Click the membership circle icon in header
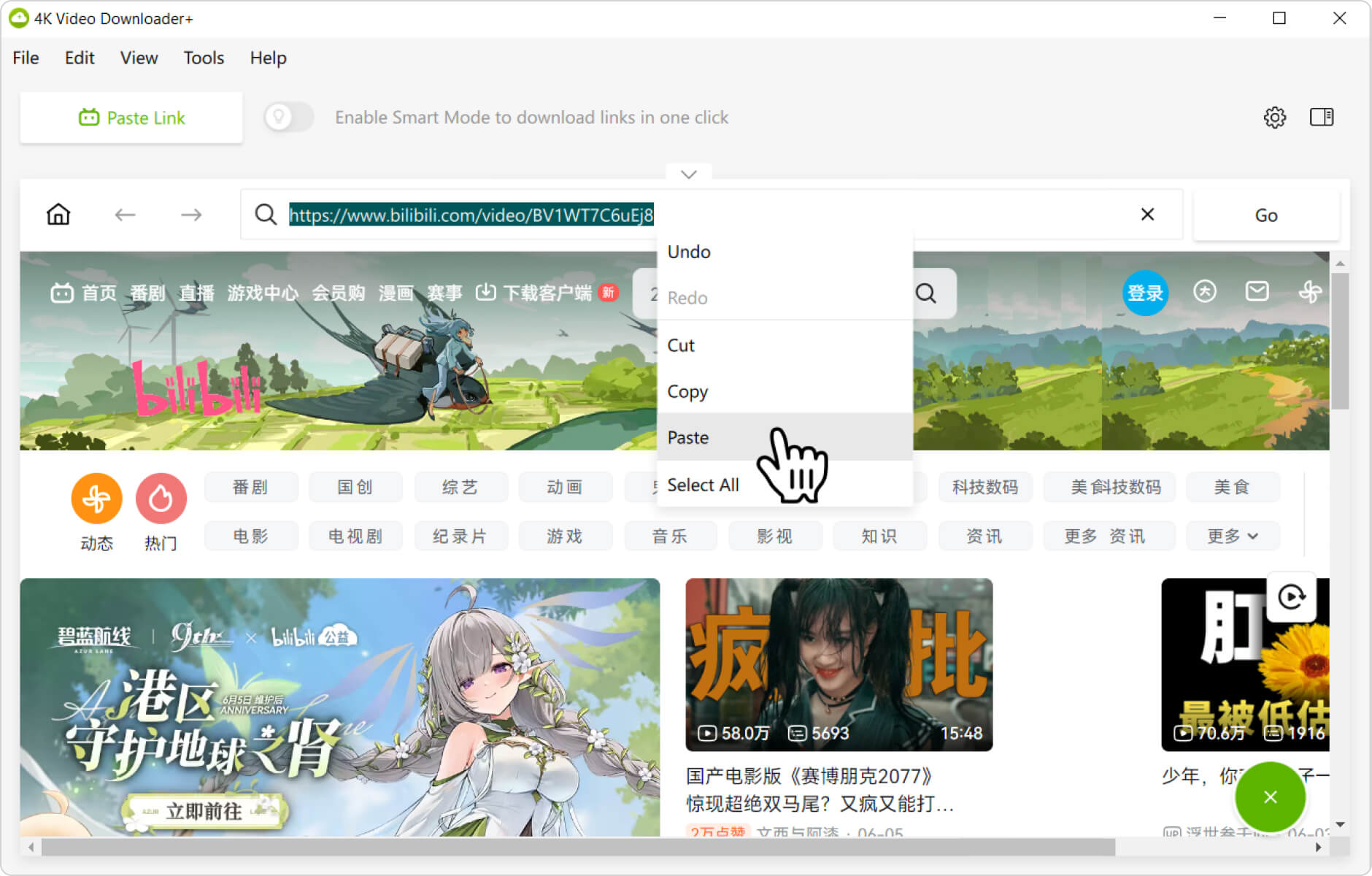This screenshot has width=1372, height=876. tap(1204, 292)
